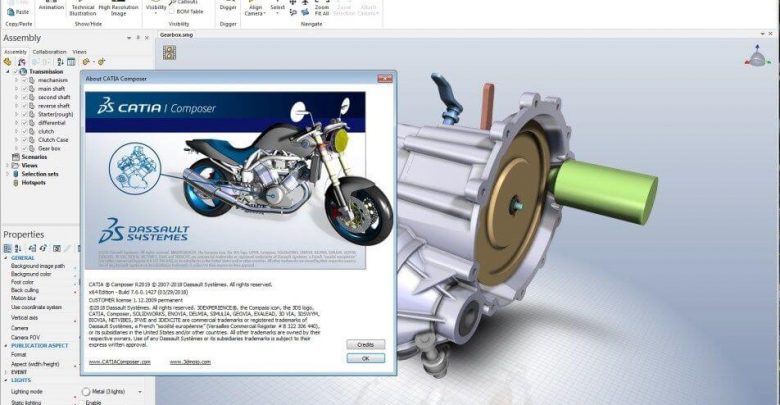
Task: Open the Visibility dropdown in the ribbon
Action: 156,8
